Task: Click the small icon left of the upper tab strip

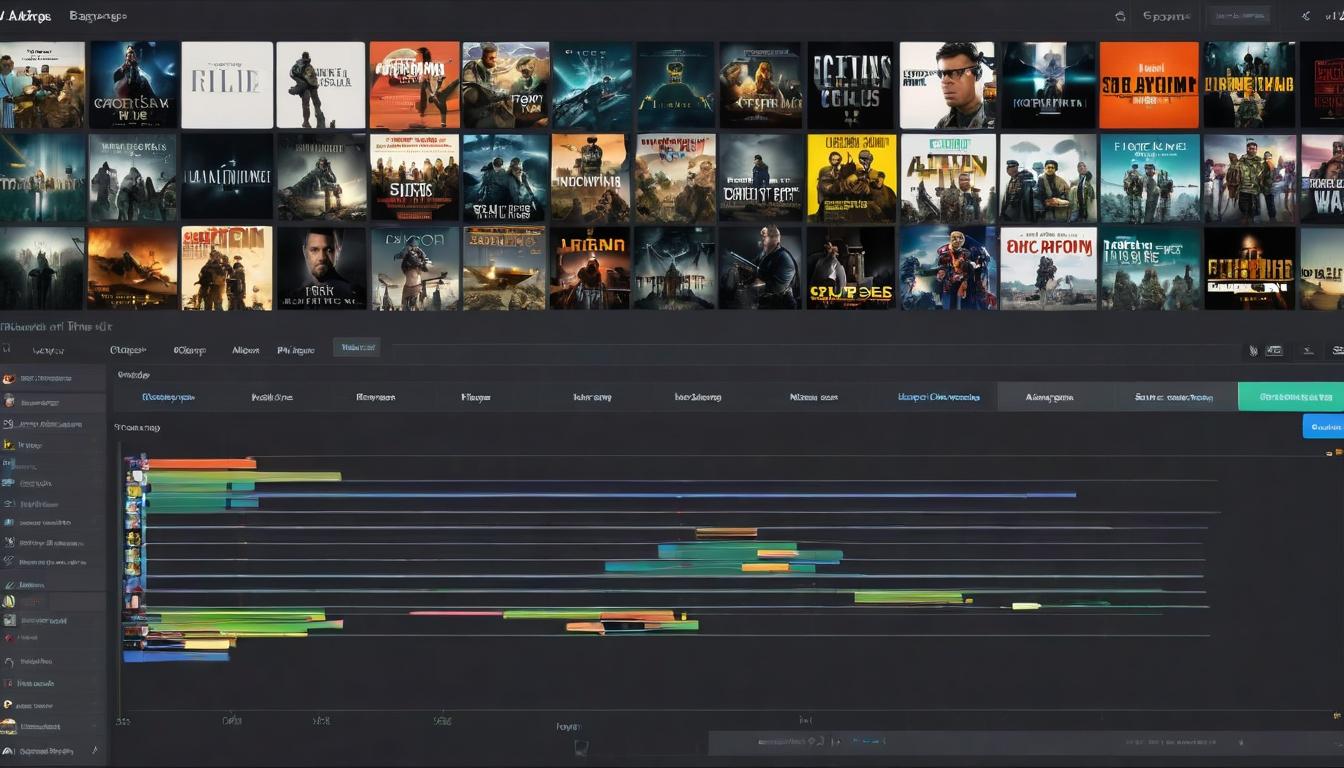Action: [6, 350]
